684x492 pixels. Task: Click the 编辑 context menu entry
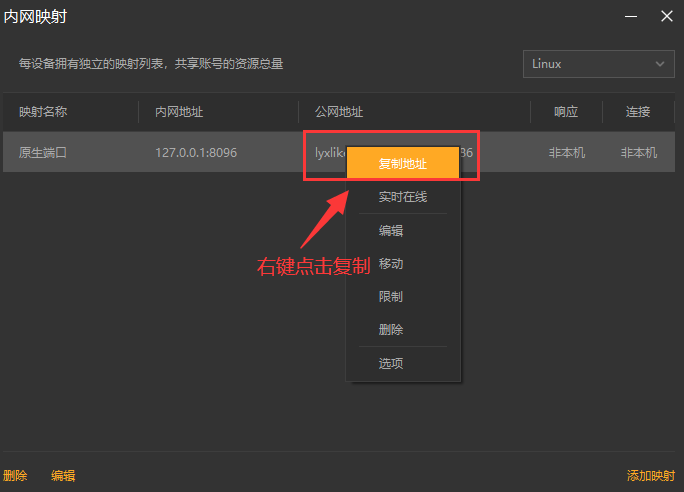point(391,230)
